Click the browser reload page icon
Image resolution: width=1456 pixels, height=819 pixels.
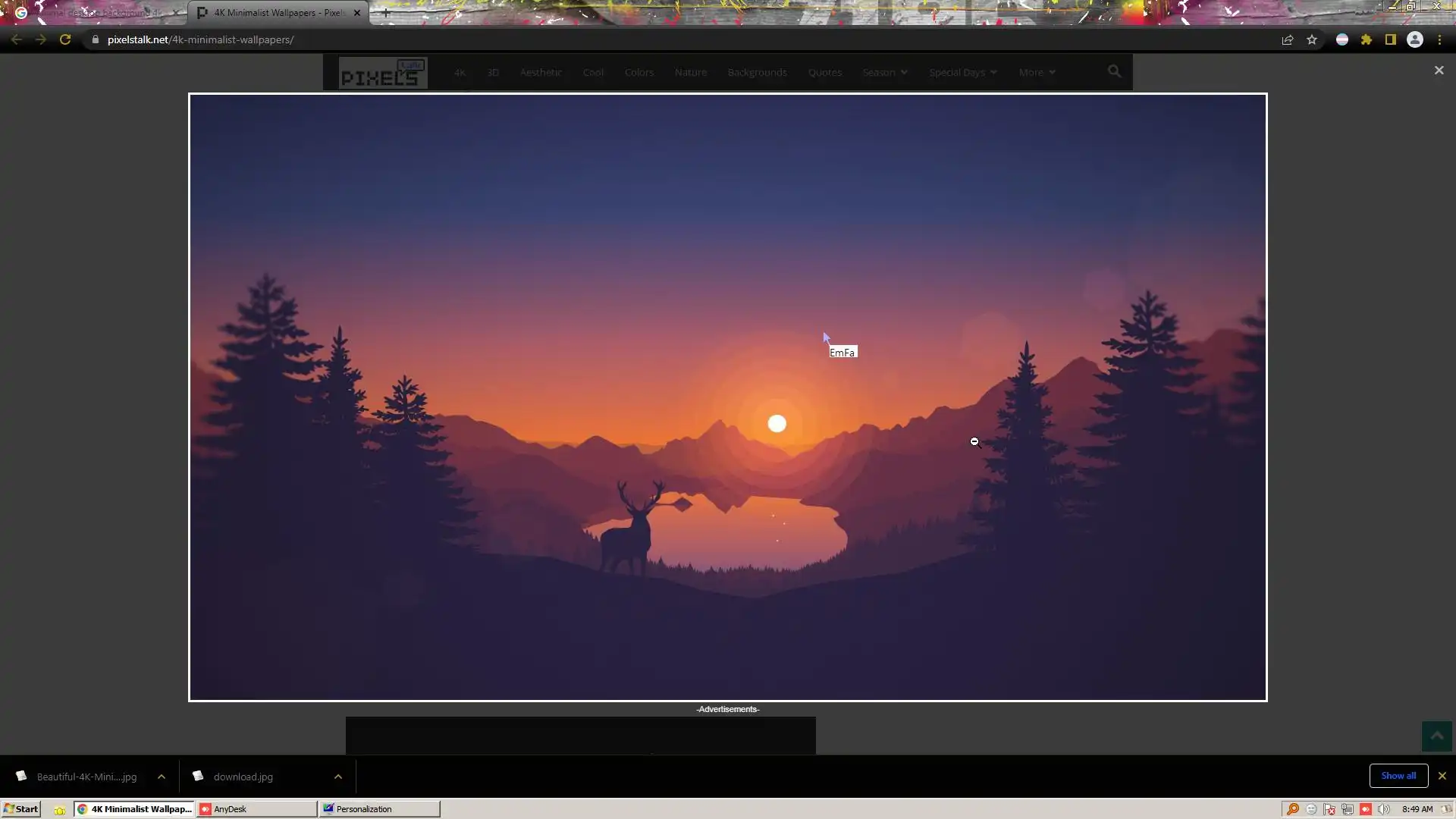point(65,39)
